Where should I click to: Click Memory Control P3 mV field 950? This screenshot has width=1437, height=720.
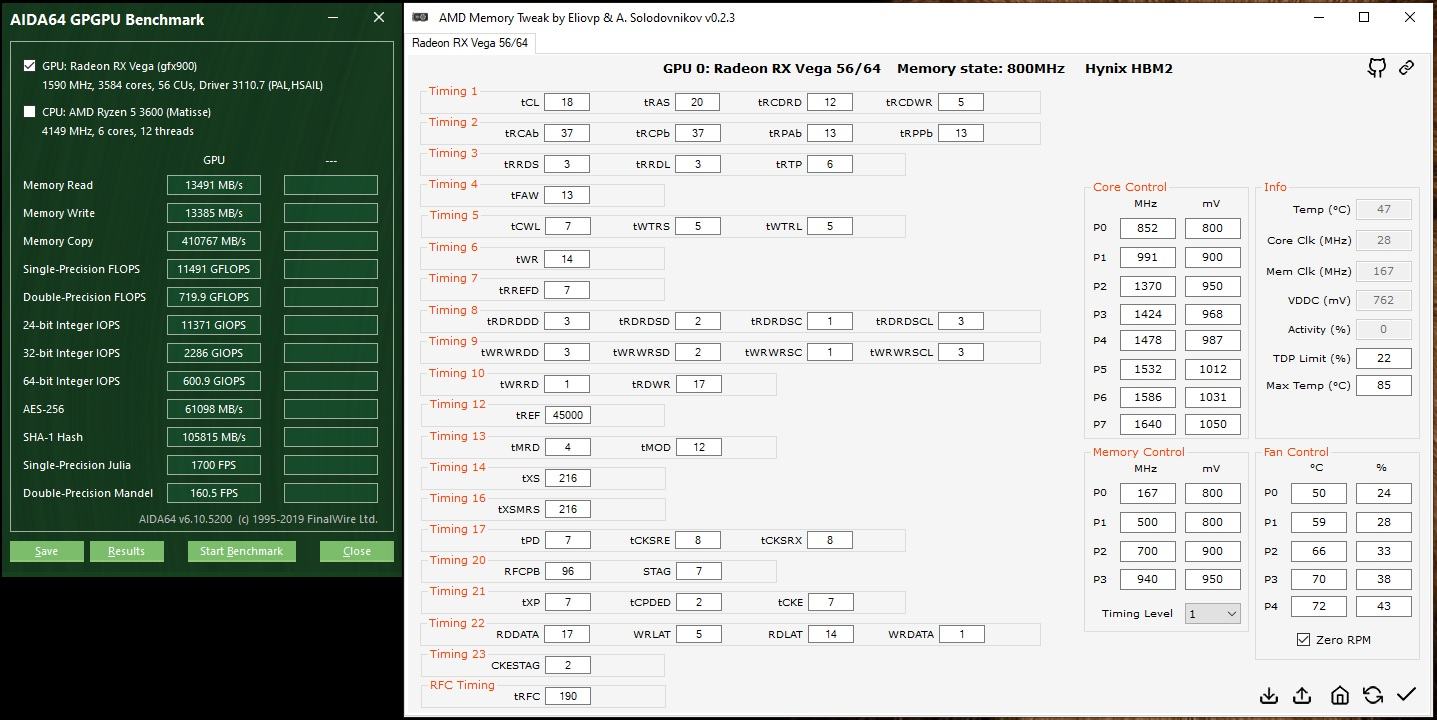[x=1212, y=579]
